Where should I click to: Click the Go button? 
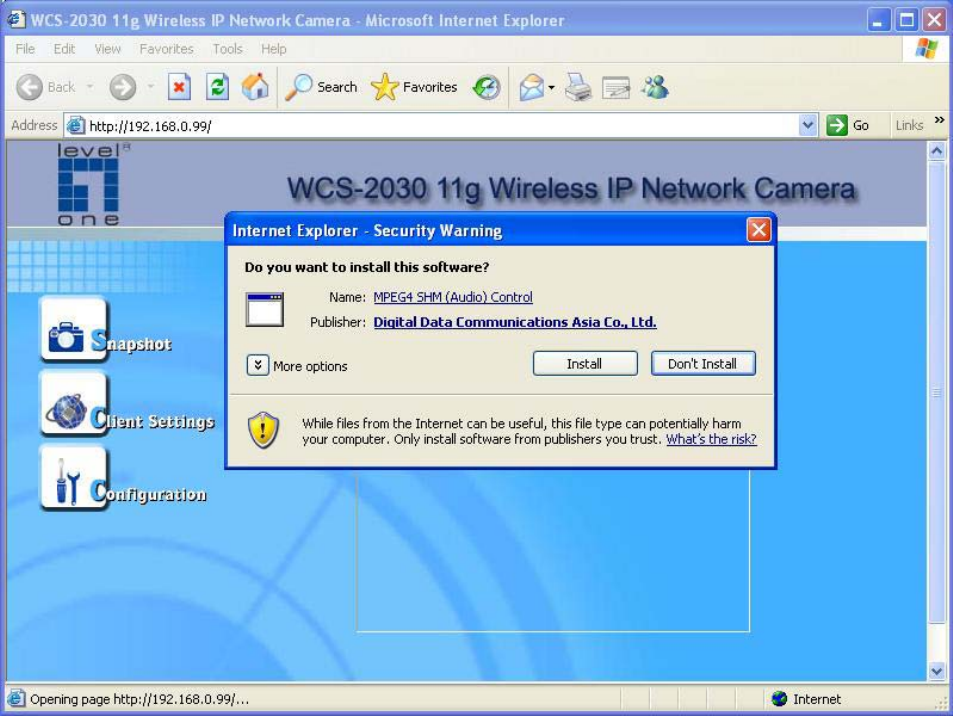(848, 125)
